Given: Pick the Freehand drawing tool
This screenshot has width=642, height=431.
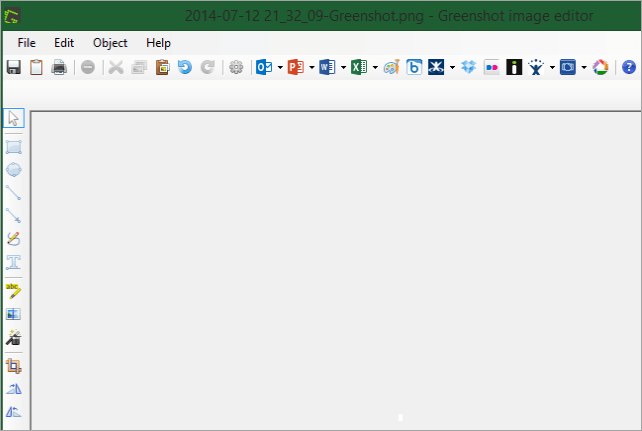Looking at the screenshot, I should click(14, 239).
